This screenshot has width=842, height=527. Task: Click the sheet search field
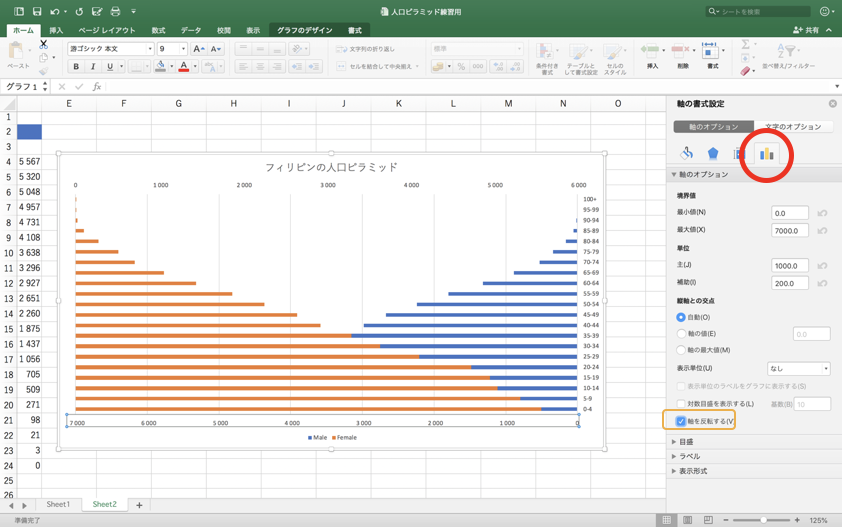pos(758,11)
